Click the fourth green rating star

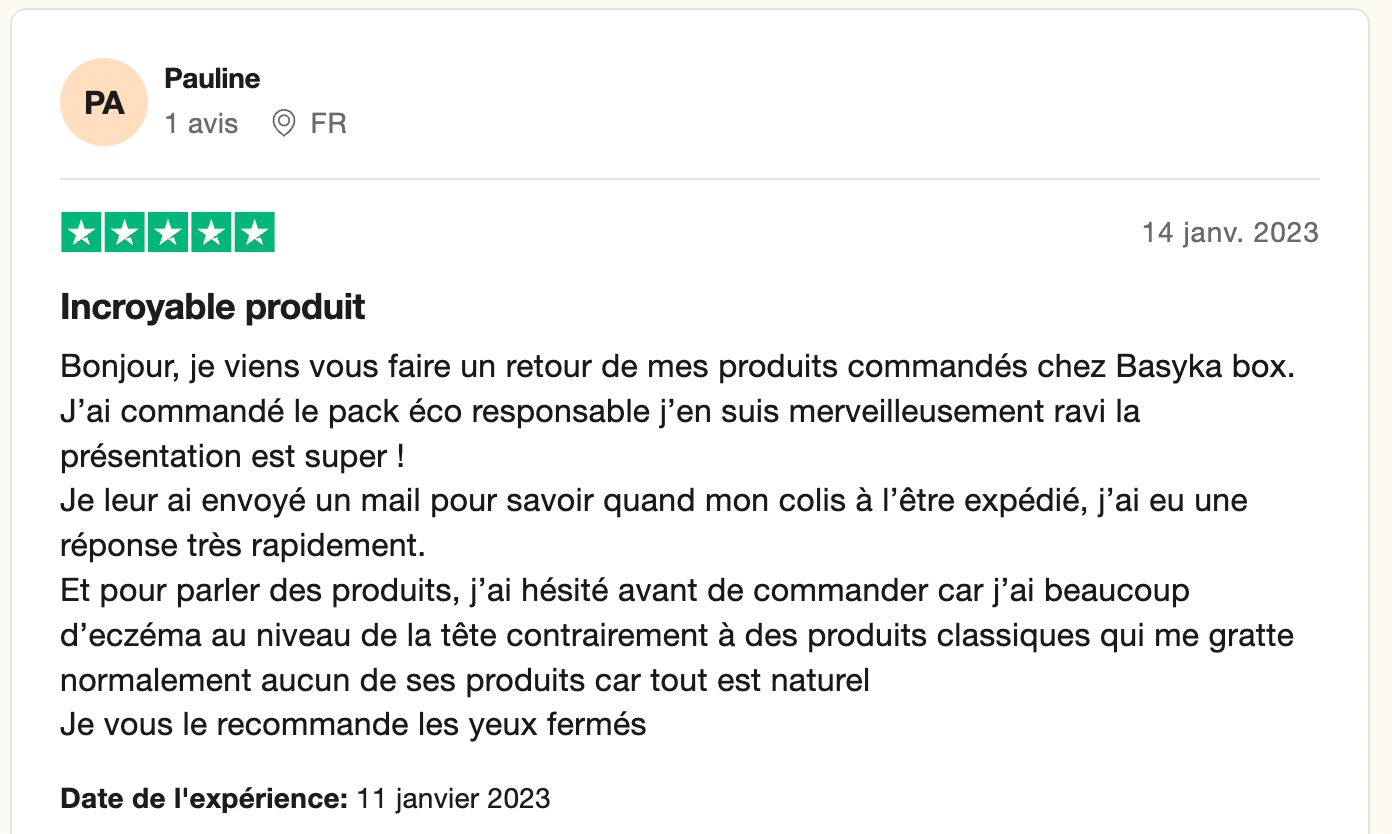click(211, 233)
